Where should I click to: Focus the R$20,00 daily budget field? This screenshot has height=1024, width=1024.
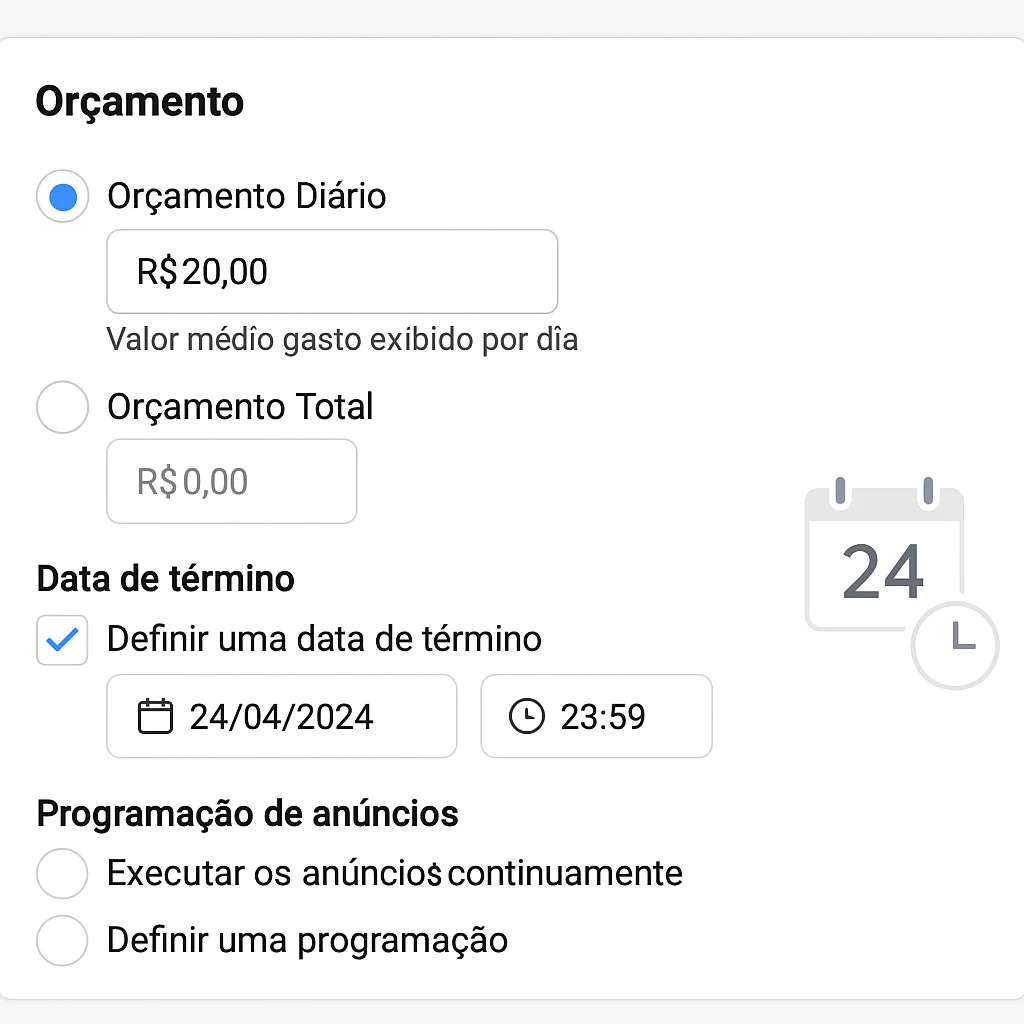(x=332, y=272)
